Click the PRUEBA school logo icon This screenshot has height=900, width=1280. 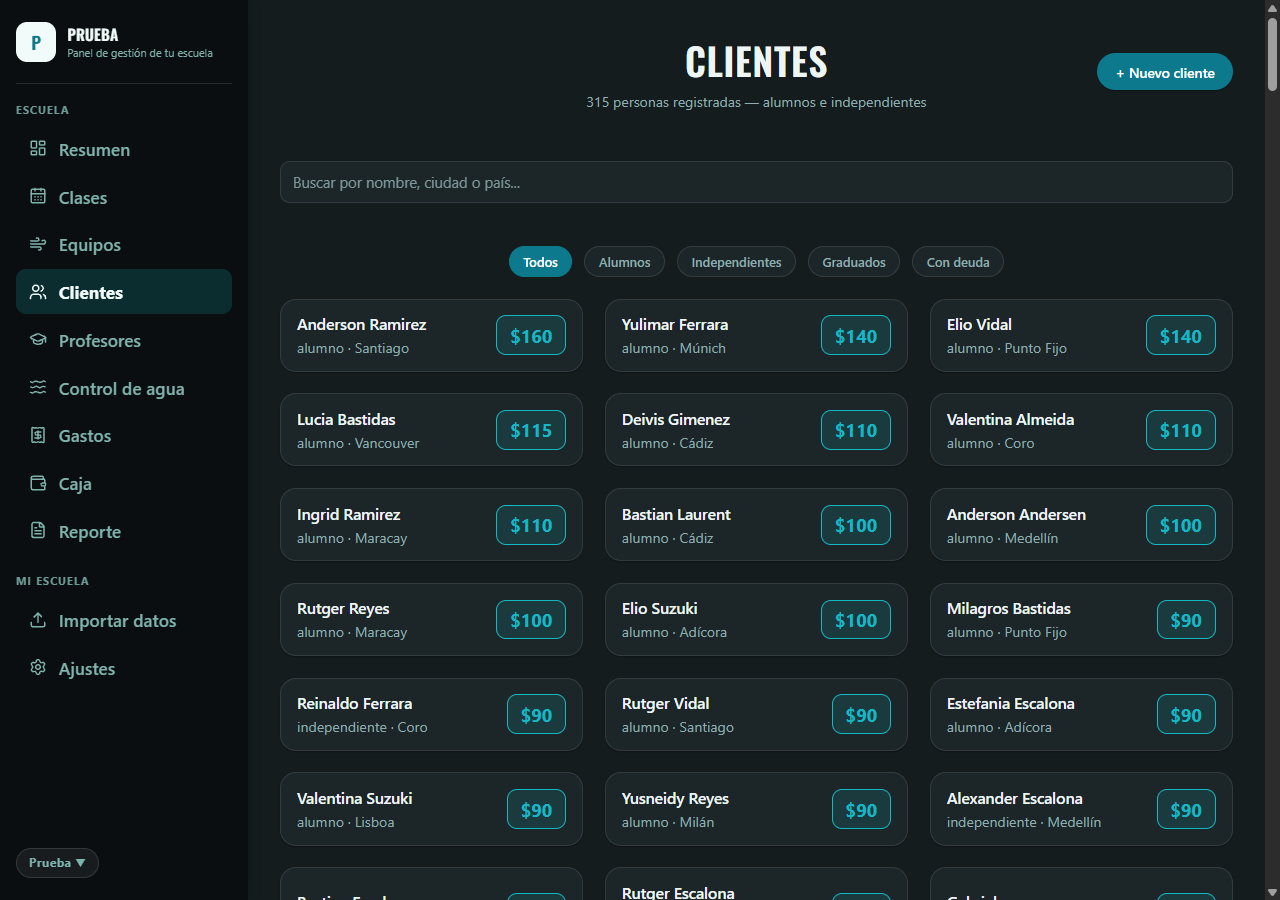[x=36, y=42]
